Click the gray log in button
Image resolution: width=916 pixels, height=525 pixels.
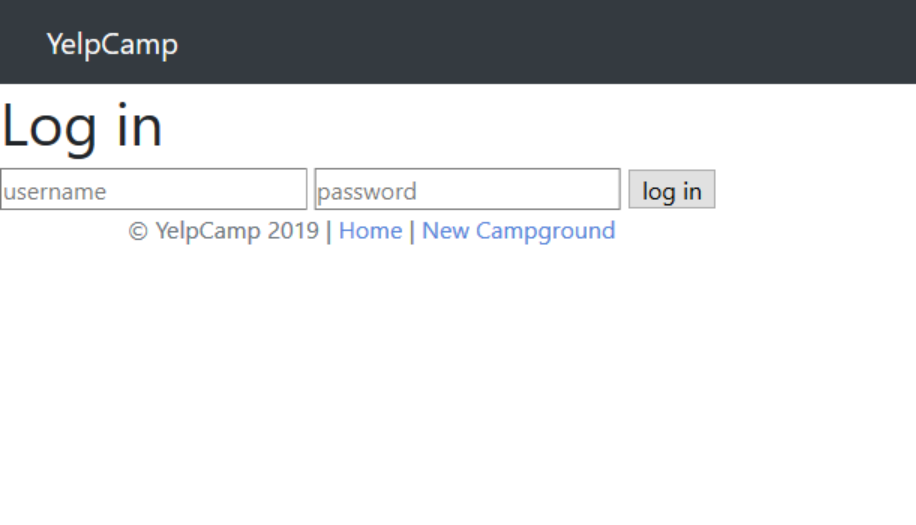click(x=672, y=189)
